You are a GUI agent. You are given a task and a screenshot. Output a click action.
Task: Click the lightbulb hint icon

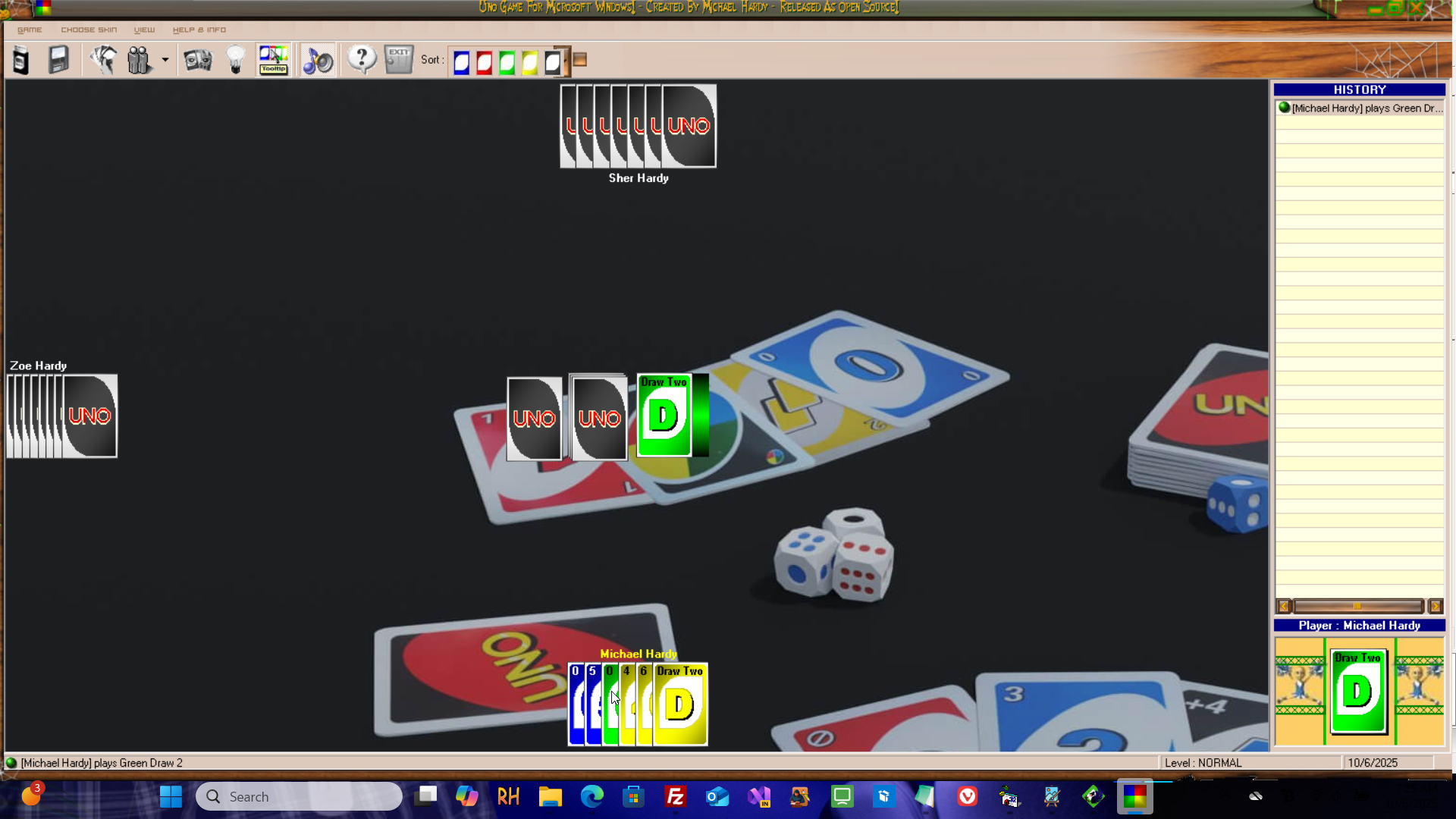pos(236,60)
